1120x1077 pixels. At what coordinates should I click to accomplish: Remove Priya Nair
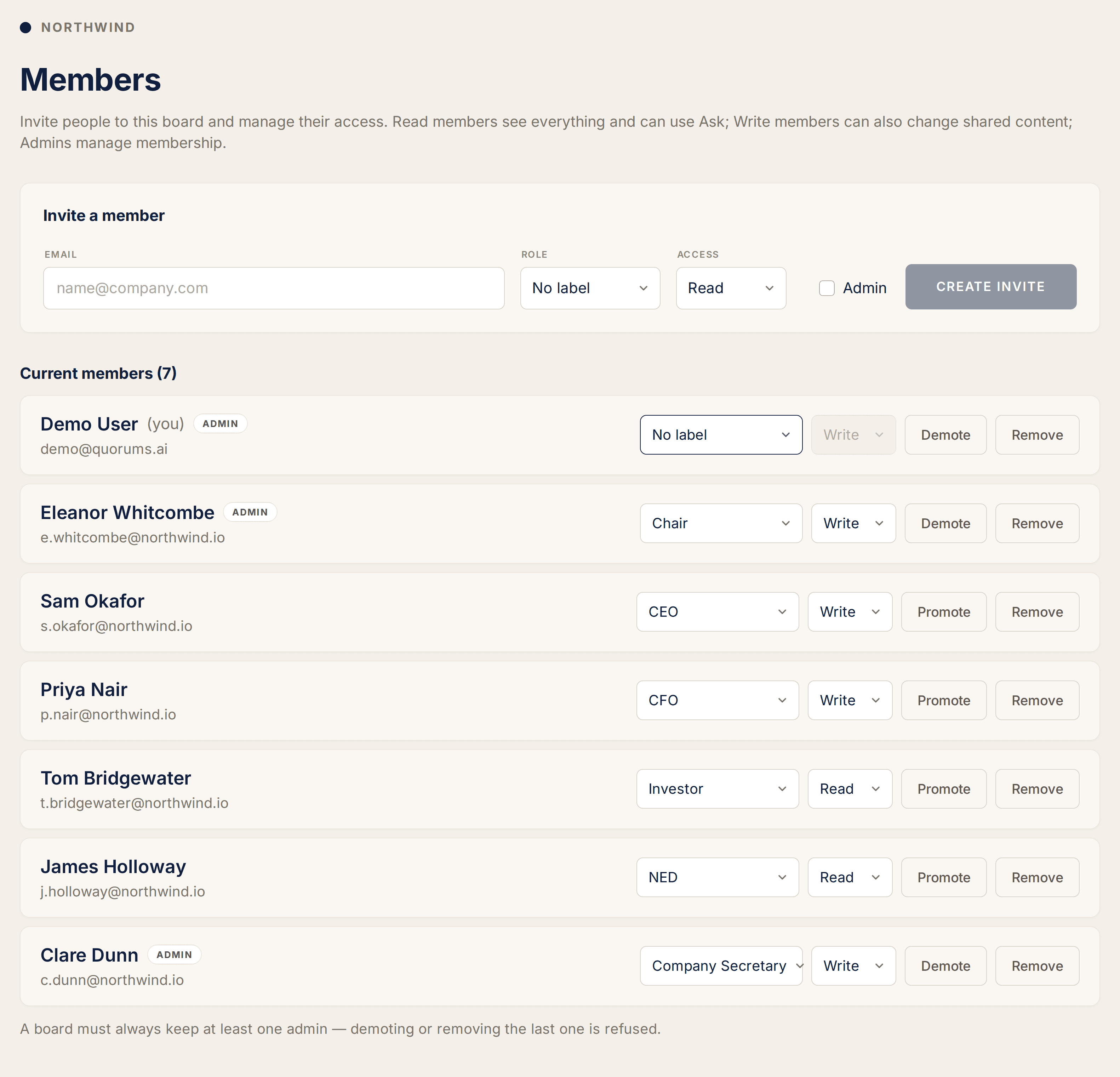tap(1037, 700)
